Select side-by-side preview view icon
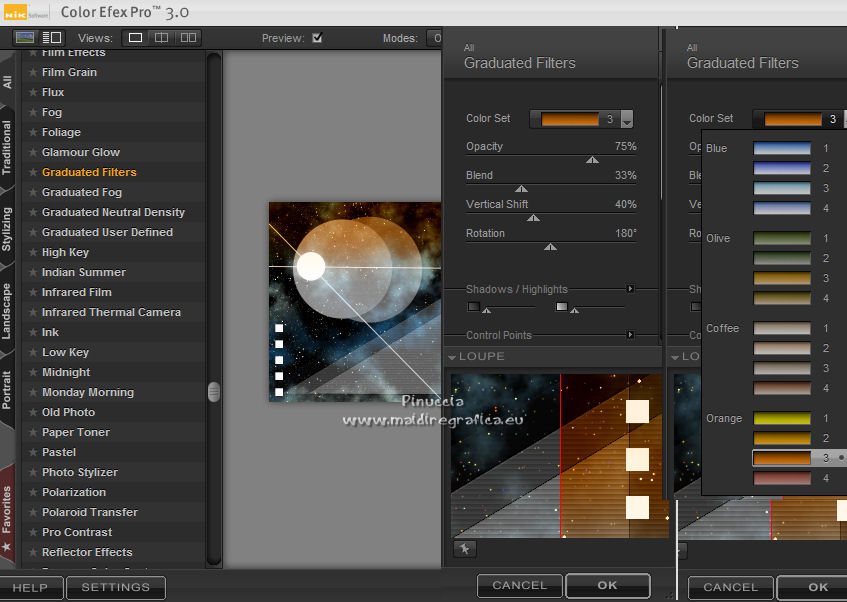 click(187, 38)
